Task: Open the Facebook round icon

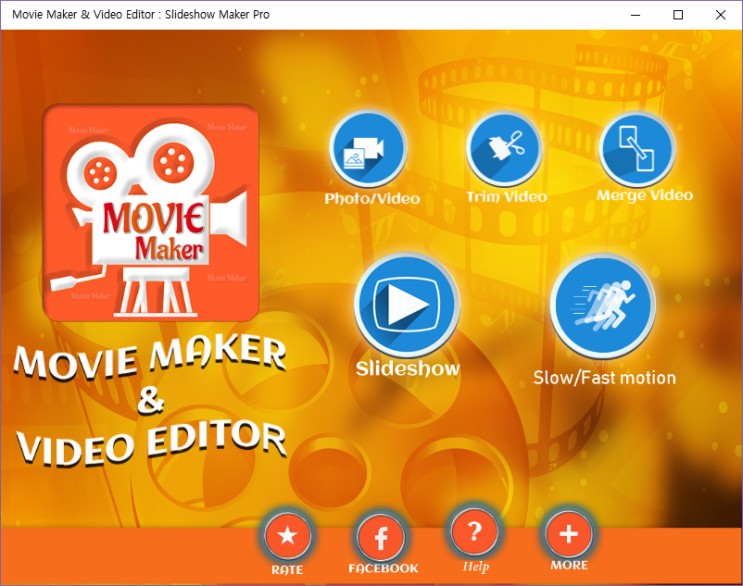Action: coord(381,537)
